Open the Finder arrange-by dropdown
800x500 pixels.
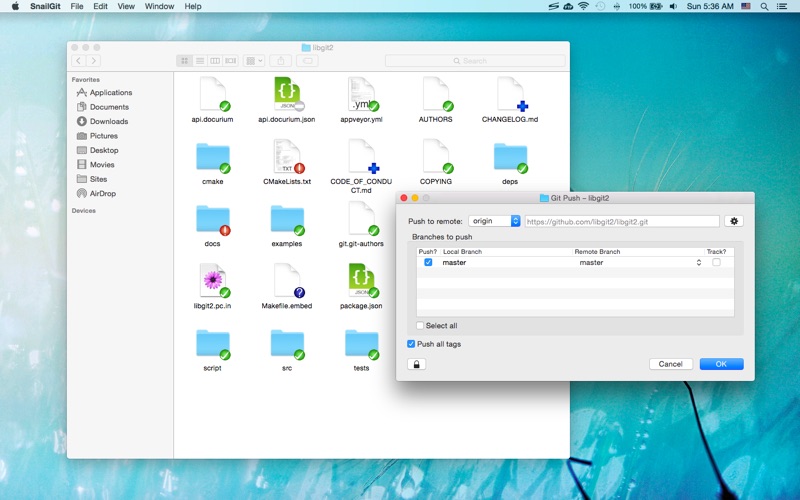[x=254, y=61]
